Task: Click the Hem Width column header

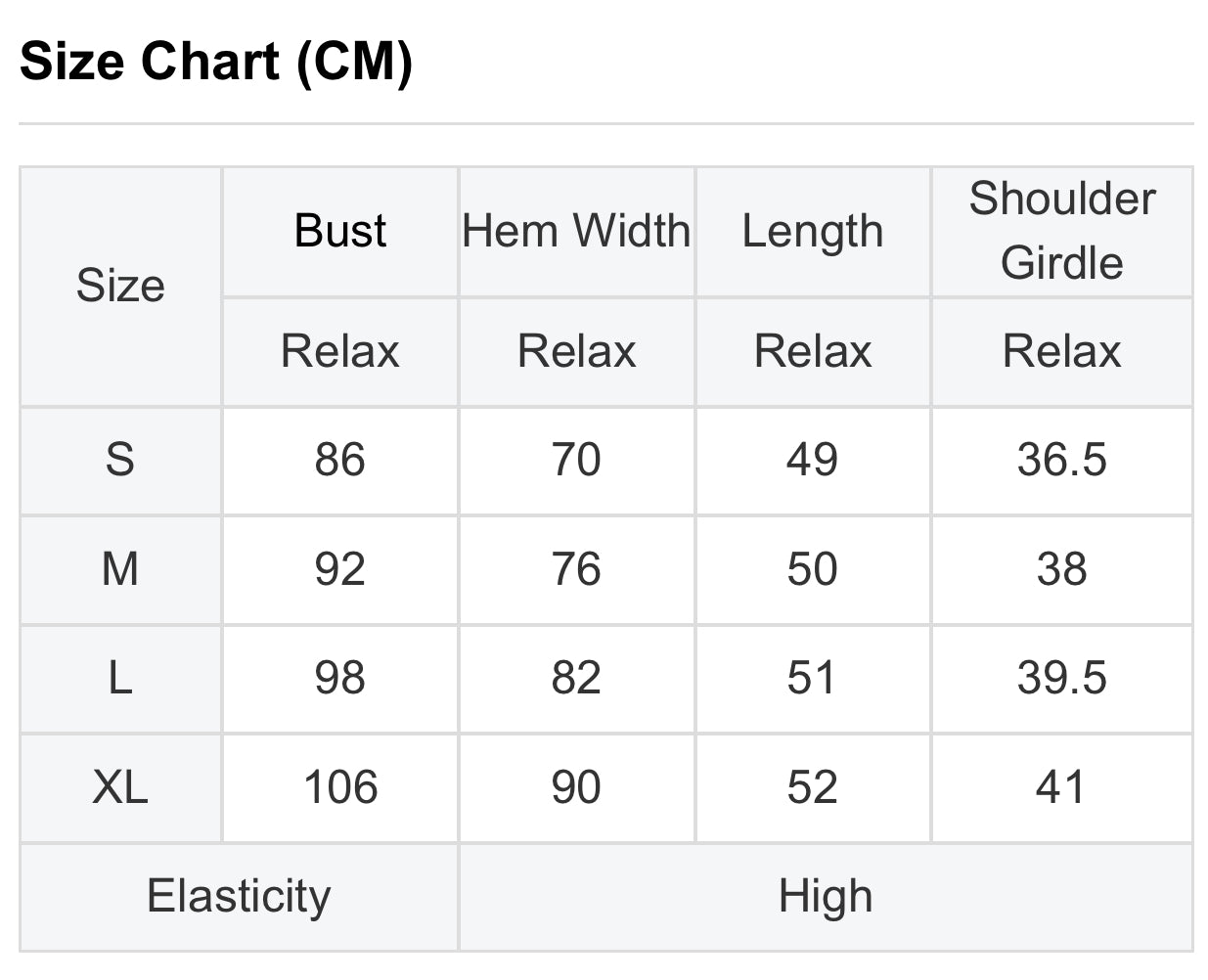Action: point(576,231)
